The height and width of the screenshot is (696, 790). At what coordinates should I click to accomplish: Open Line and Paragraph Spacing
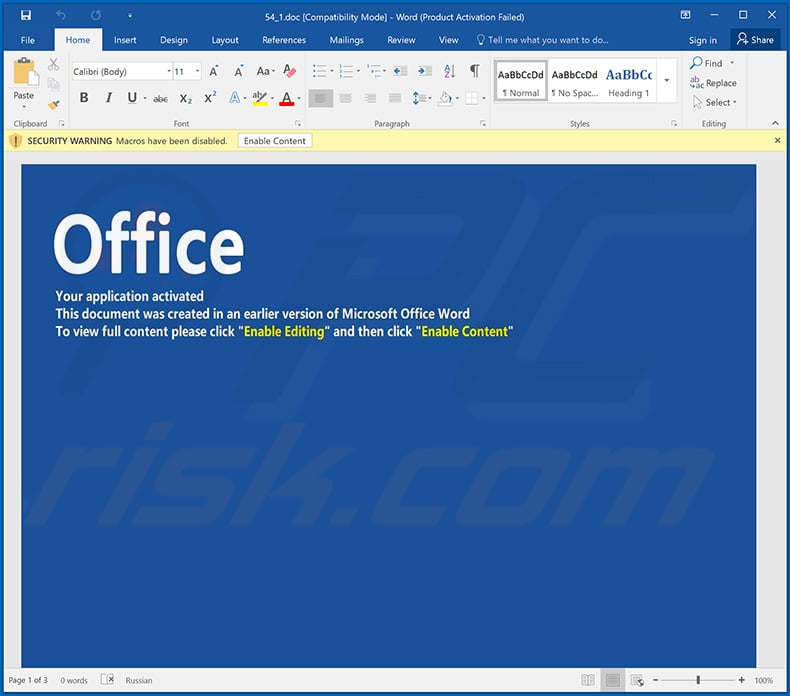(420, 98)
